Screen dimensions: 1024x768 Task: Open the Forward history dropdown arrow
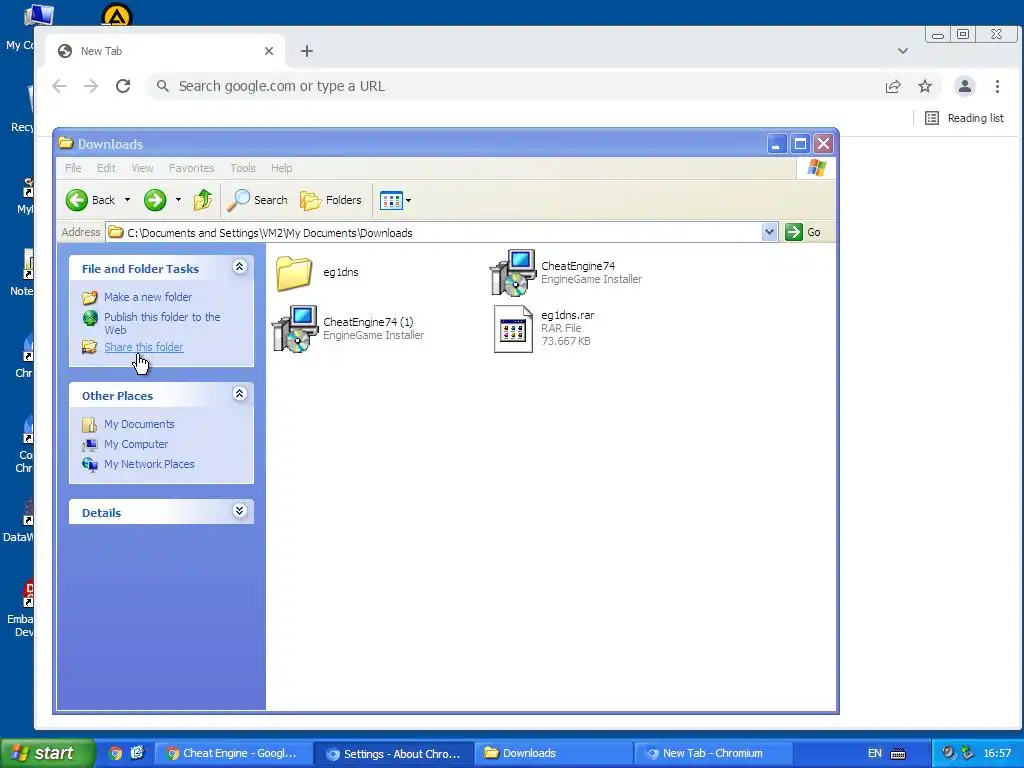coord(178,200)
